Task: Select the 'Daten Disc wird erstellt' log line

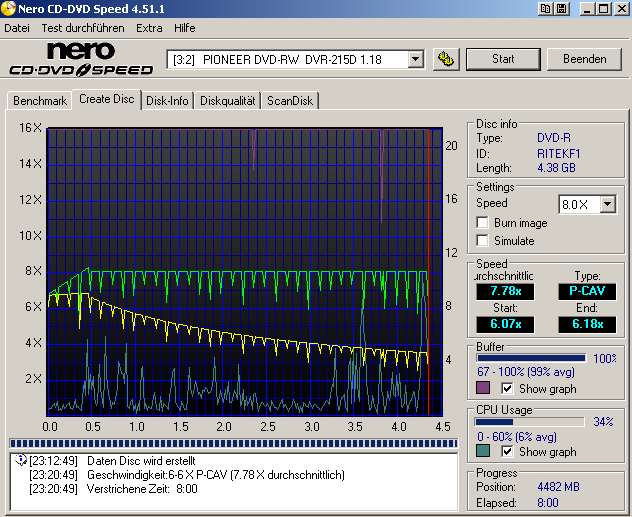Action: point(140,461)
